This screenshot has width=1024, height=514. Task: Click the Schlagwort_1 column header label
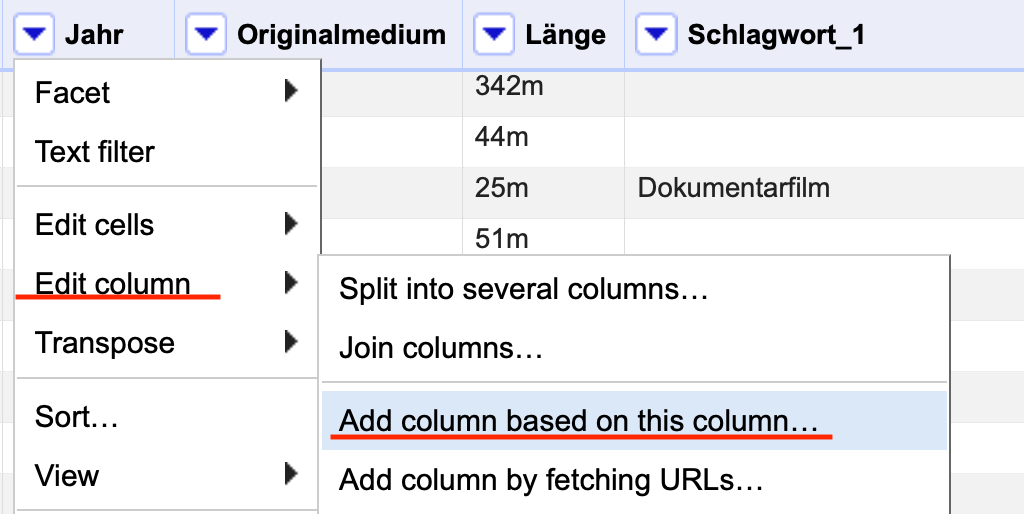click(776, 35)
